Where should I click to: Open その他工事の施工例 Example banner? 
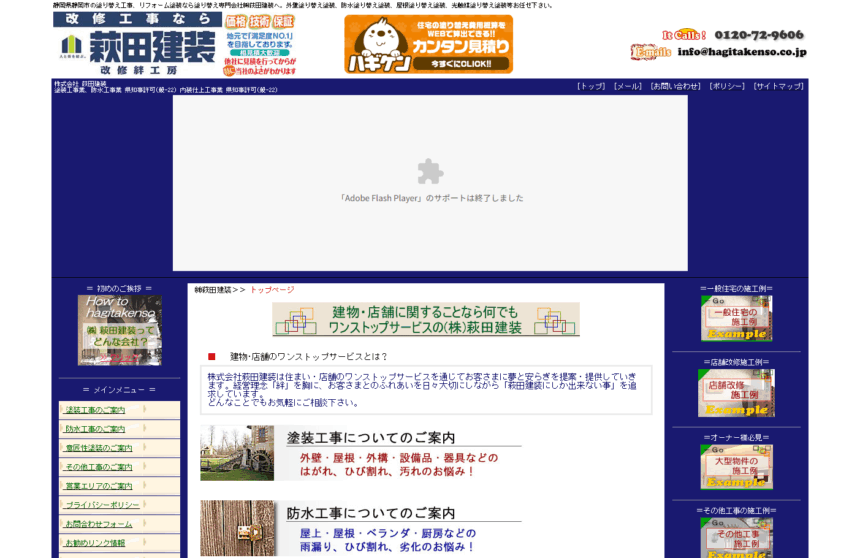coord(736,538)
